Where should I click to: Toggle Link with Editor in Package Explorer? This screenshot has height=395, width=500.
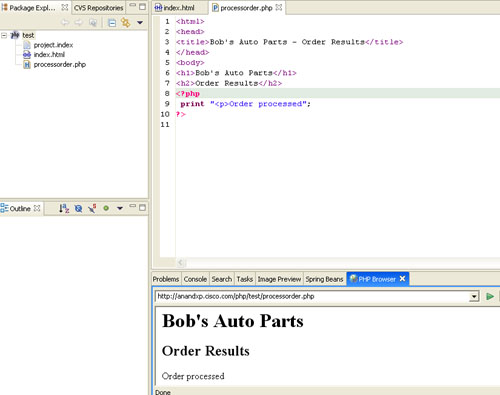[126, 23]
